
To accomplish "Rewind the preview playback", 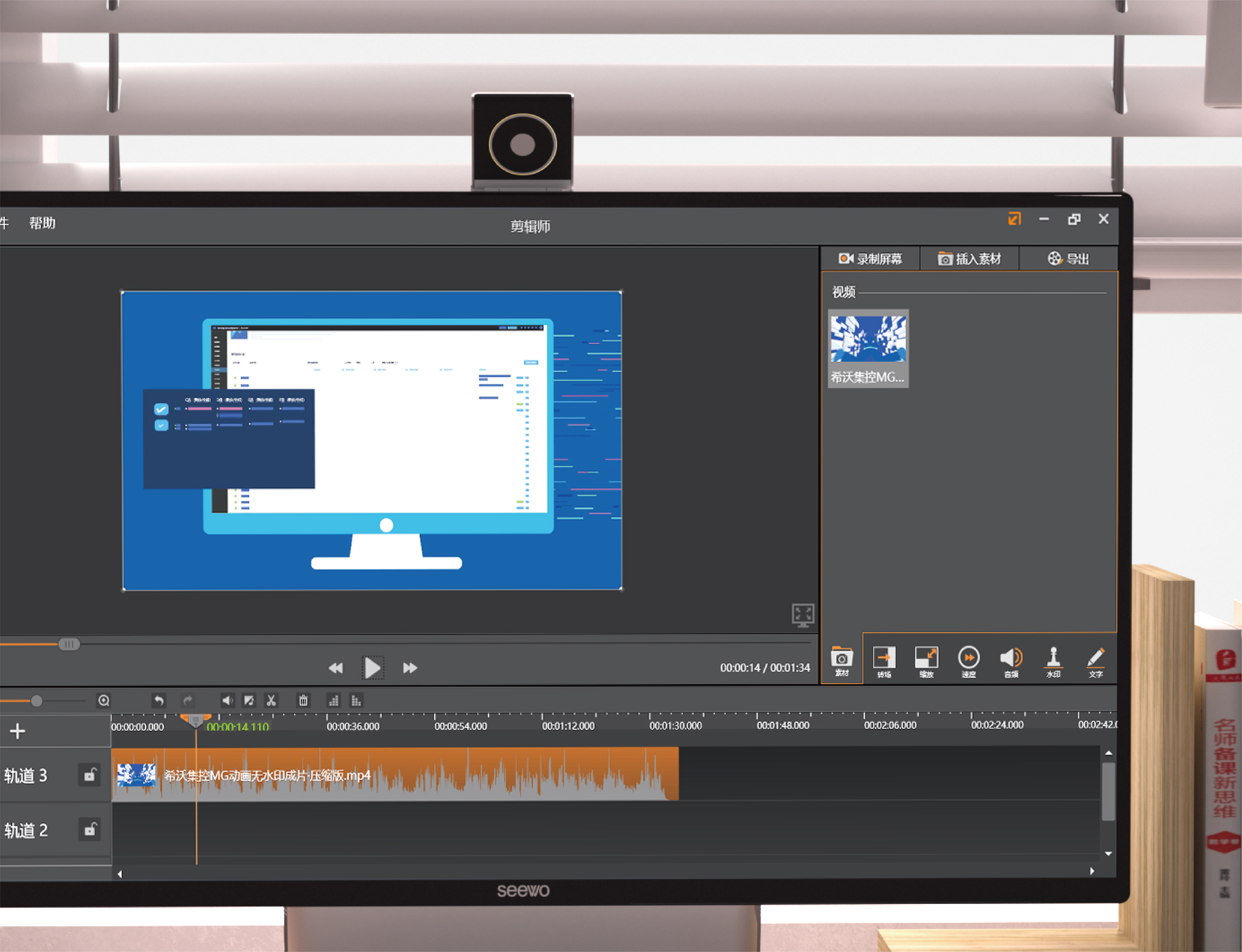I will click(x=336, y=668).
